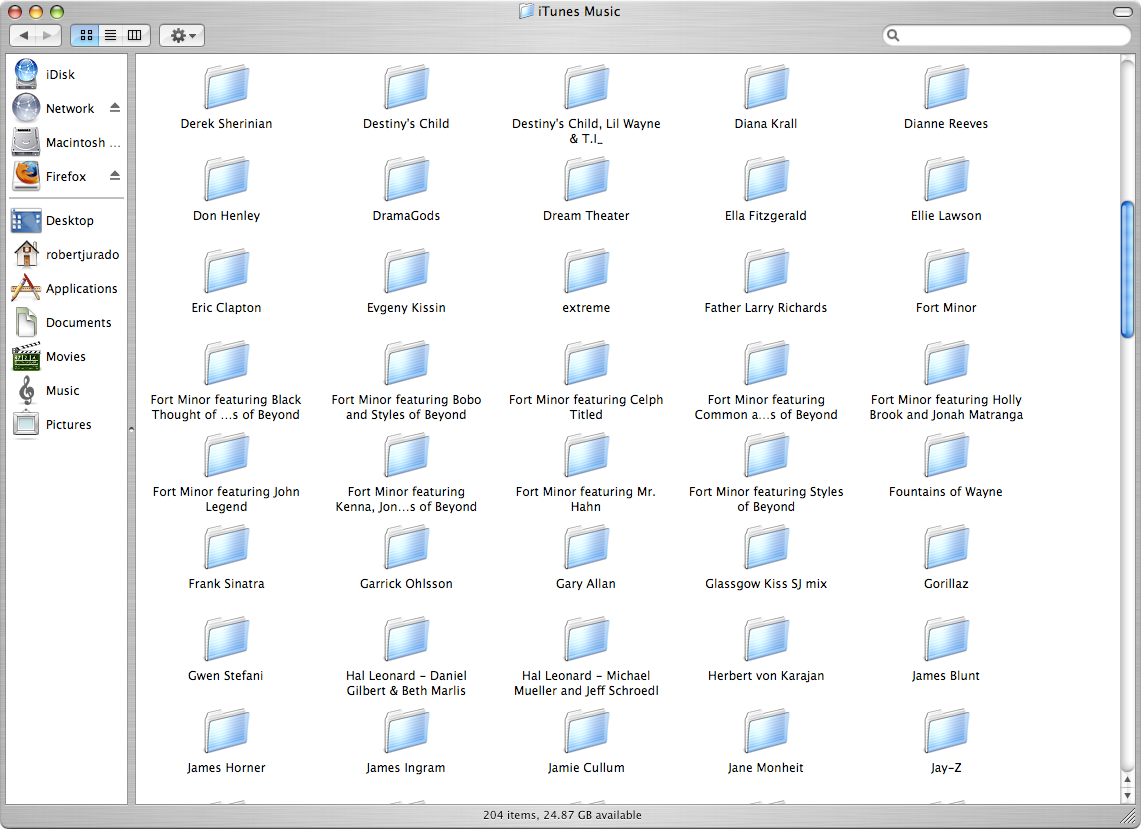
Task: Select the Evgeny Kissin folder
Action: [406, 282]
